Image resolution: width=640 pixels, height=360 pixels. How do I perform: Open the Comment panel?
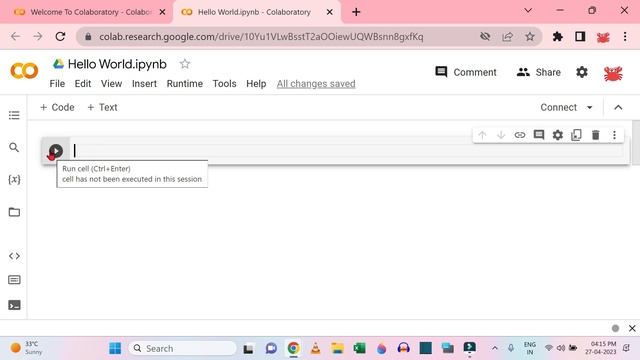(x=466, y=72)
